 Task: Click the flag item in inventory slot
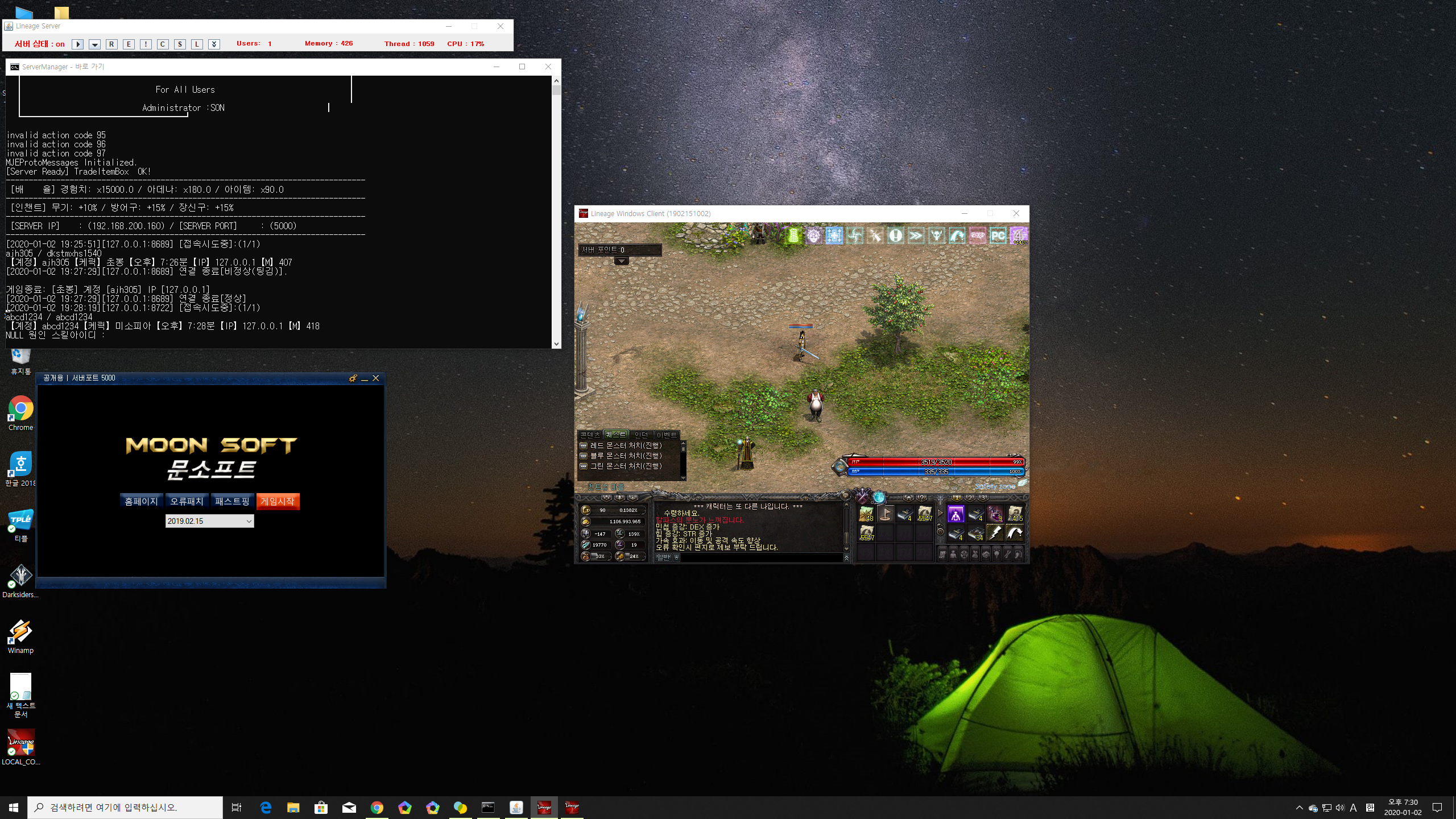click(x=886, y=514)
